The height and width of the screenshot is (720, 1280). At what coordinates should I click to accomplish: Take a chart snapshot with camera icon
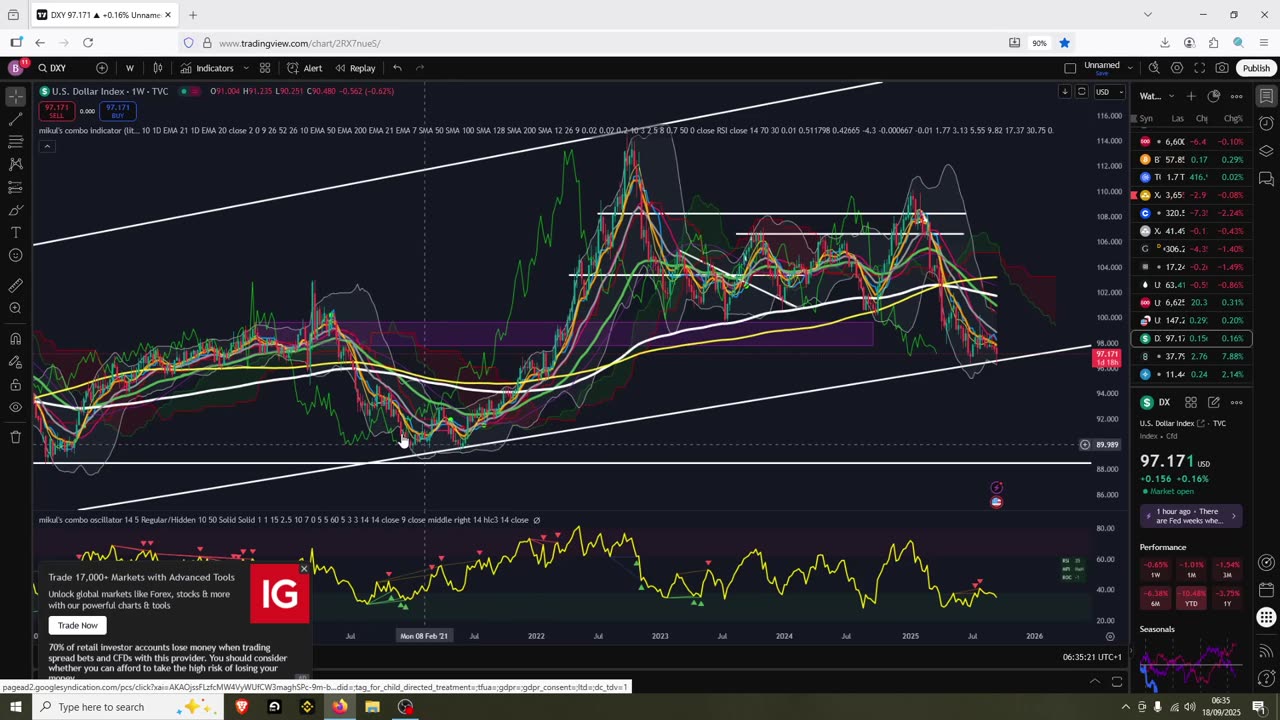point(1222,68)
